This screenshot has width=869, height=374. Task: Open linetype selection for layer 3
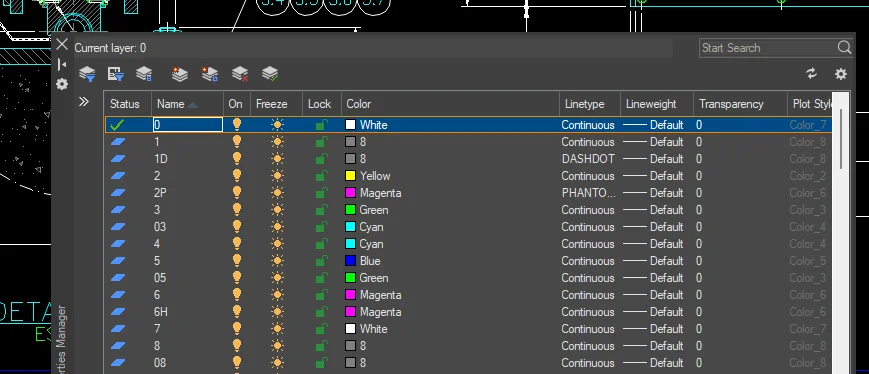[x=587, y=210]
